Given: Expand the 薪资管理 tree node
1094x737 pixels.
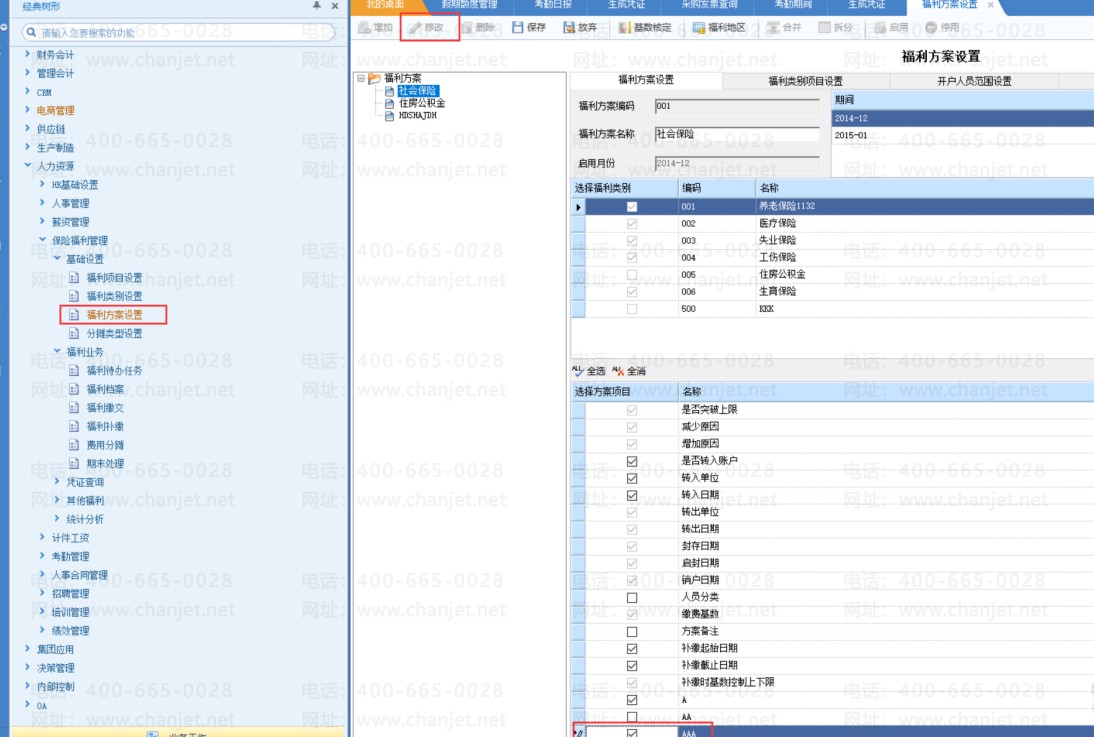Looking at the screenshot, I should pos(42,222).
